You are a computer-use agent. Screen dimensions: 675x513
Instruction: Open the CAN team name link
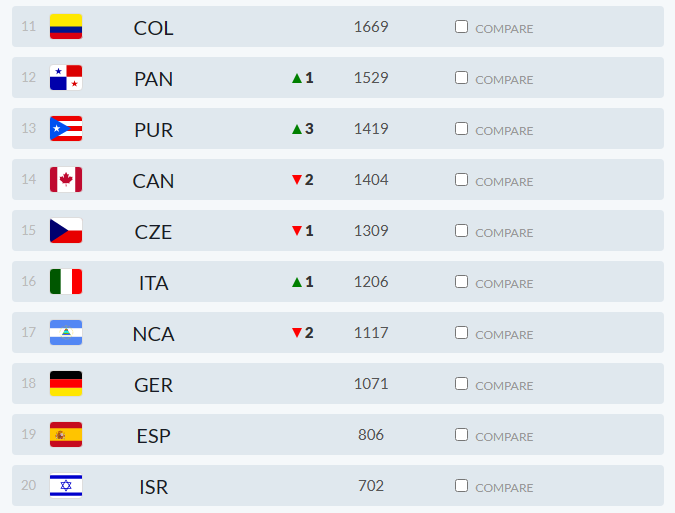click(153, 181)
